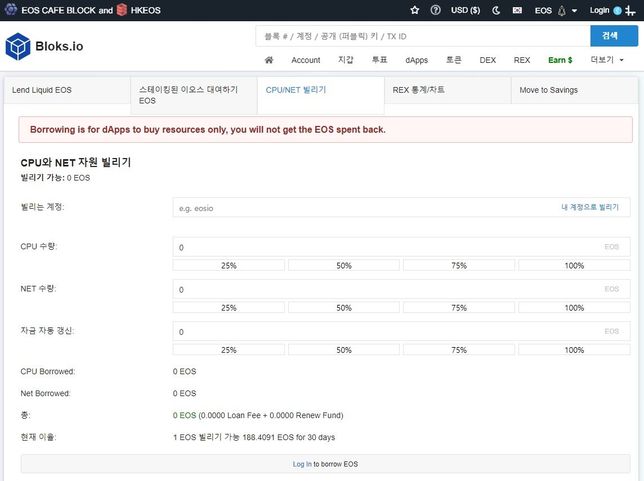Viewport: 644px width, 481px height.
Task: Select 100% for NET 수량
Action: click(574, 307)
